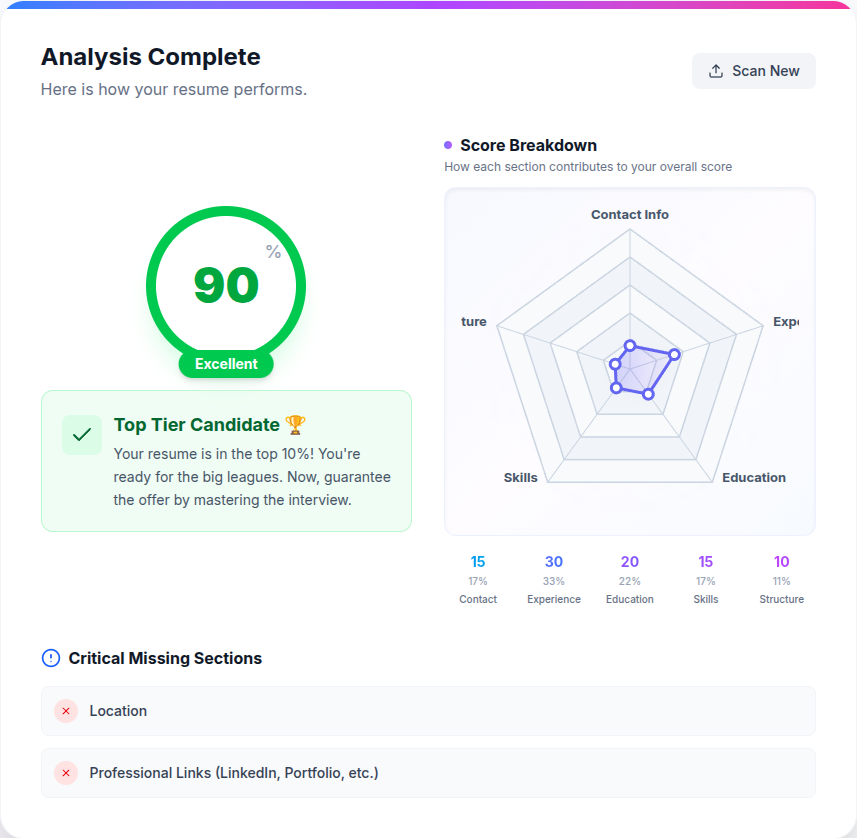Viewport: 857px width, 838px height.
Task: Click the Experience score of 30
Action: pyautogui.click(x=554, y=561)
